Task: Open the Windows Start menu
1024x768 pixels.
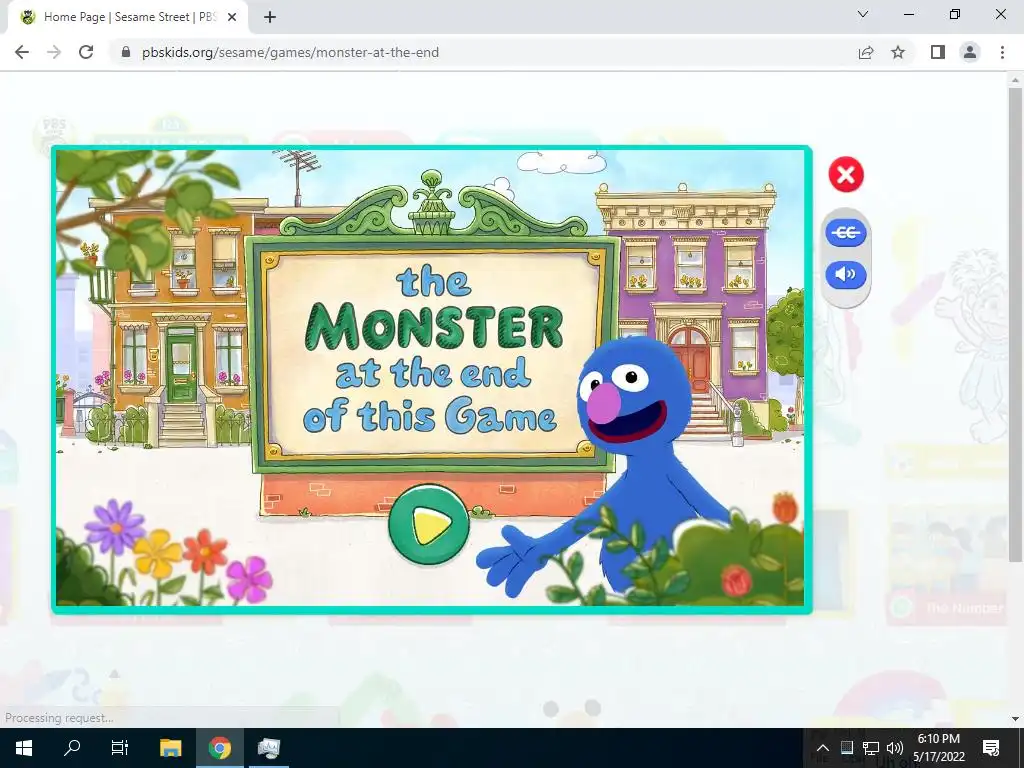Action: 24,748
